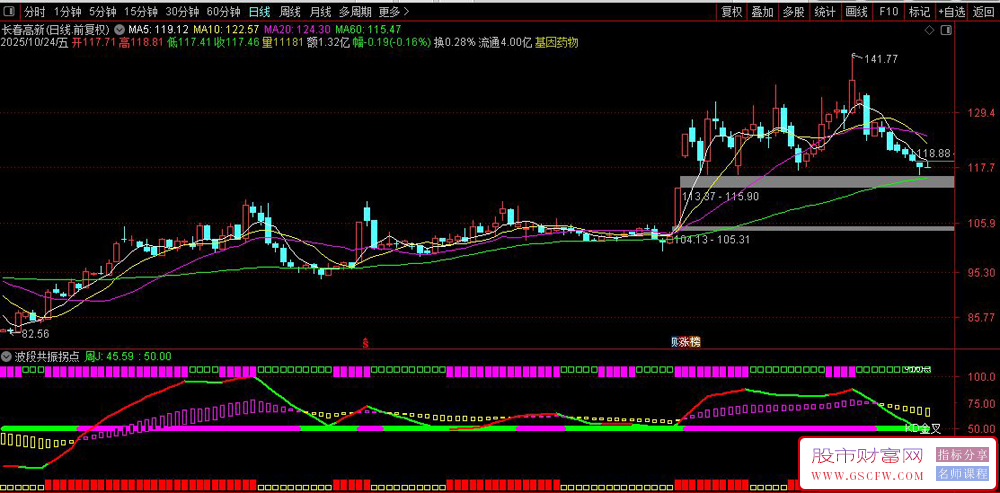The width and height of the screenshot is (1000, 493).
Task: Activate the 画线 drawing tools
Action: pos(856,12)
